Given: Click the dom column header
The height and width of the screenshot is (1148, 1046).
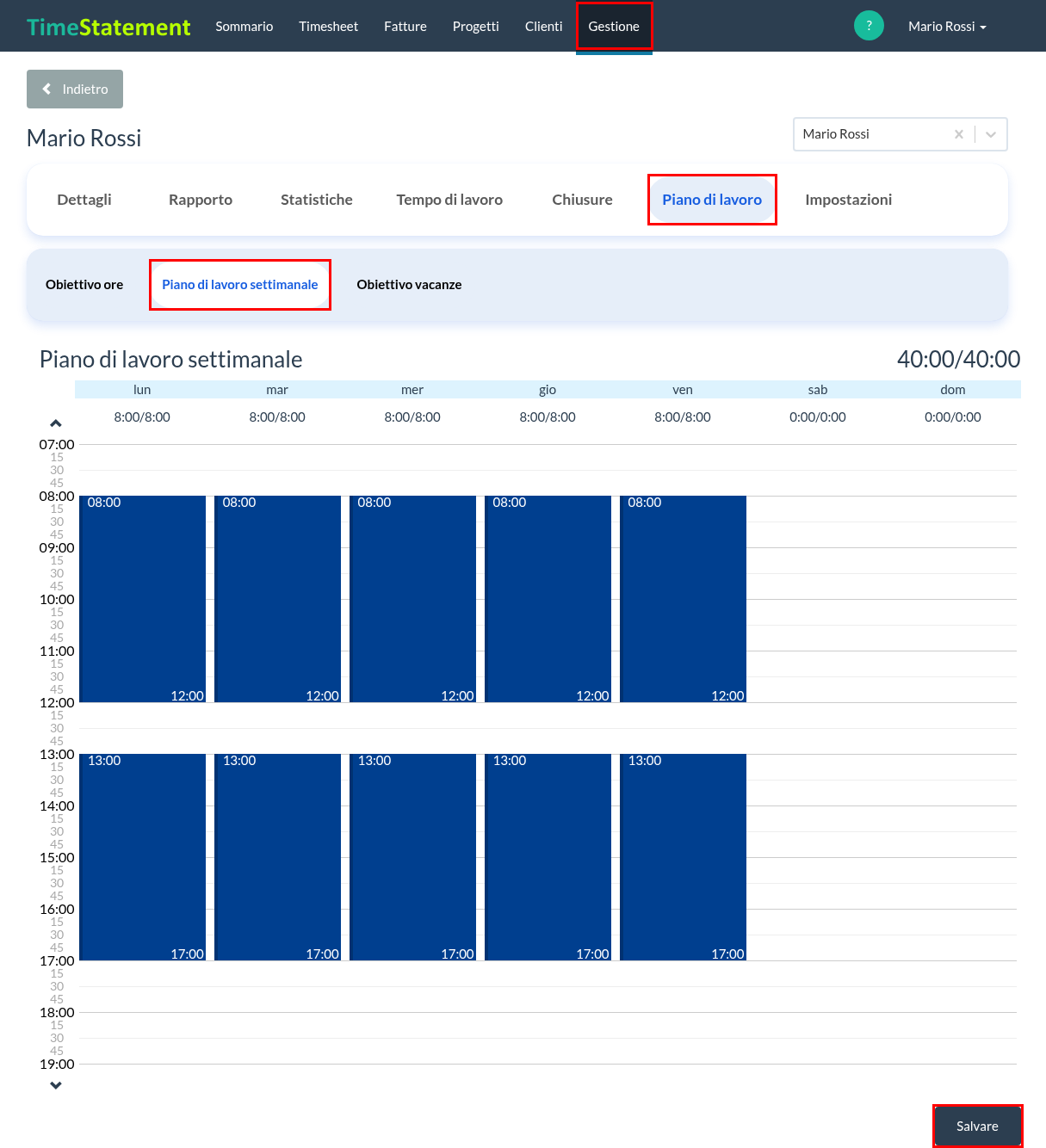Looking at the screenshot, I should [x=953, y=390].
